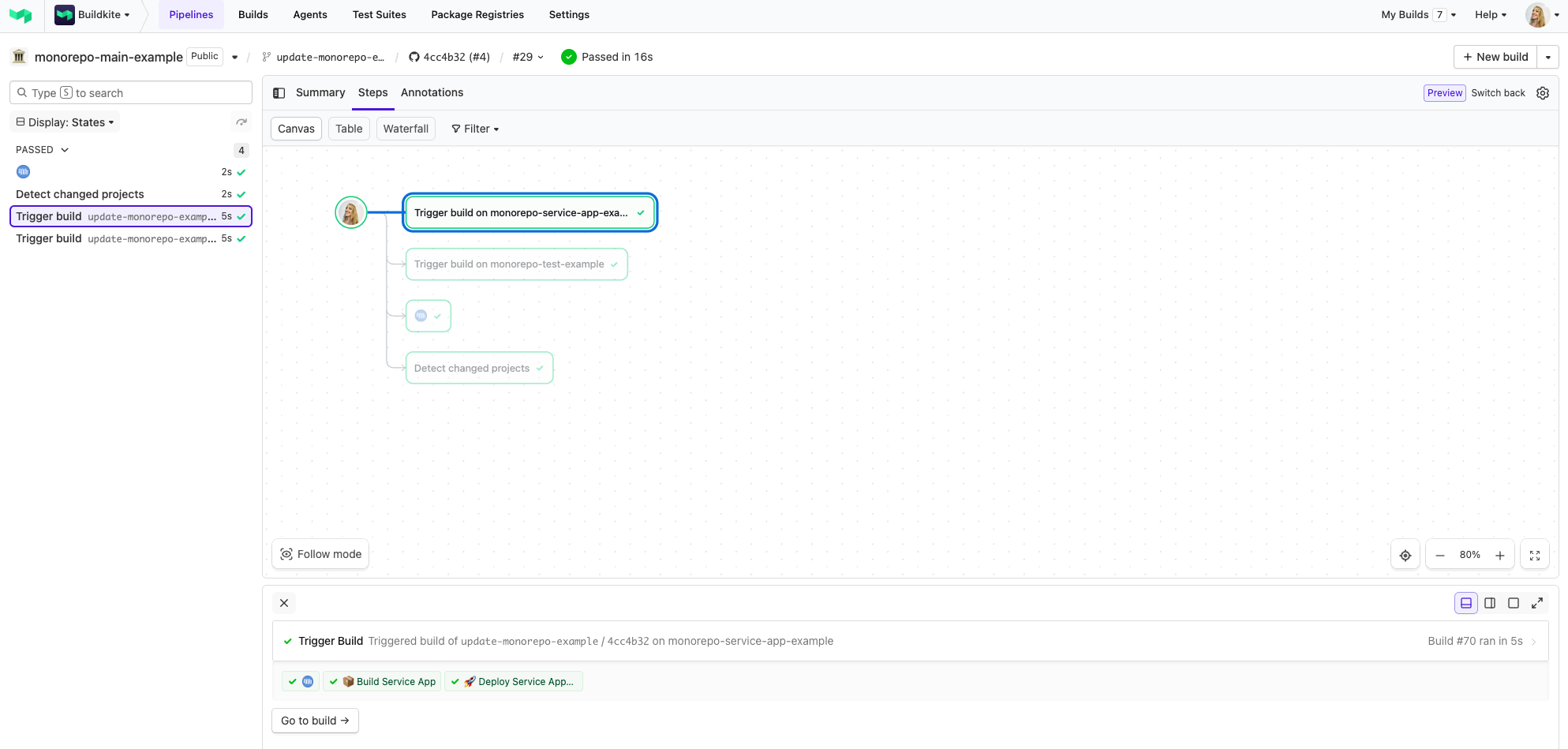Screen dimensions: 1568x749
Task: Click the monorepo-main-example pipeline icon
Action: [19, 57]
